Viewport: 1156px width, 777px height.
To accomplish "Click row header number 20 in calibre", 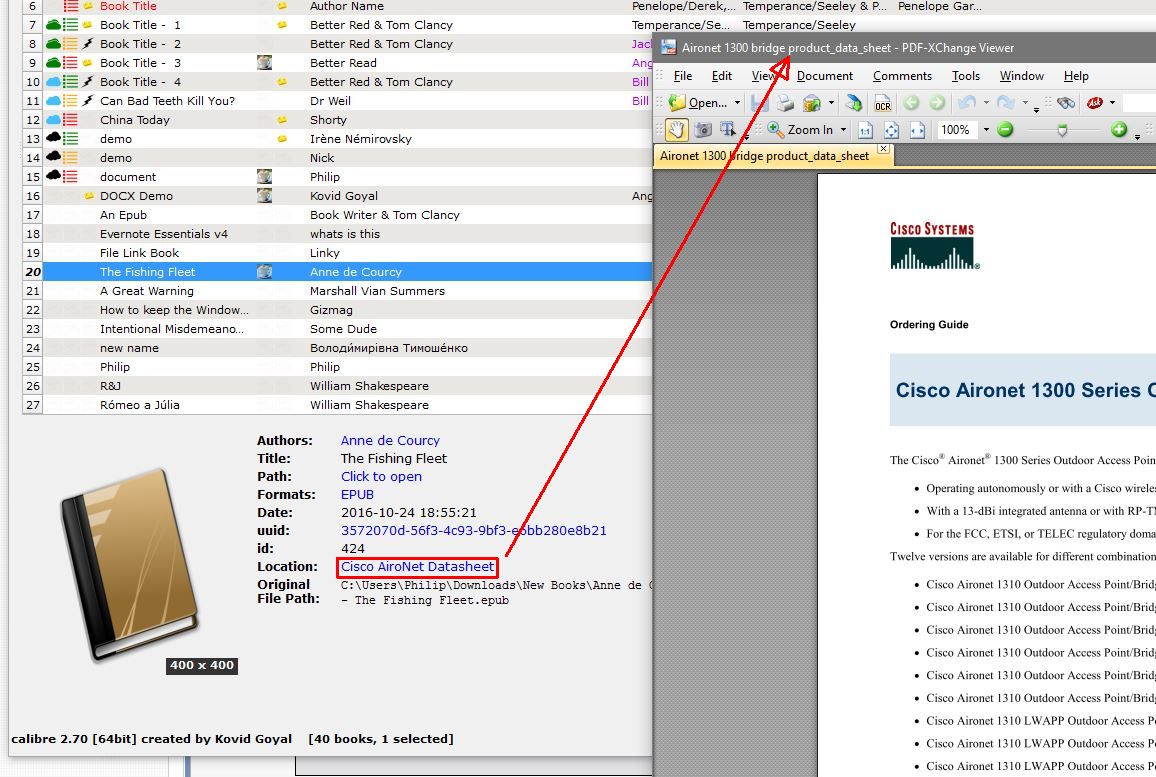I will pyautogui.click(x=33, y=272).
